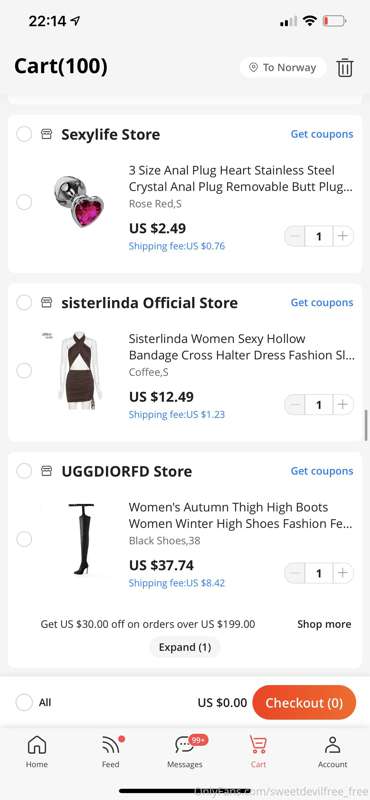Image resolution: width=370 pixels, height=800 pixels.
Task: Open the Account tab
Action: click(333, 751)
